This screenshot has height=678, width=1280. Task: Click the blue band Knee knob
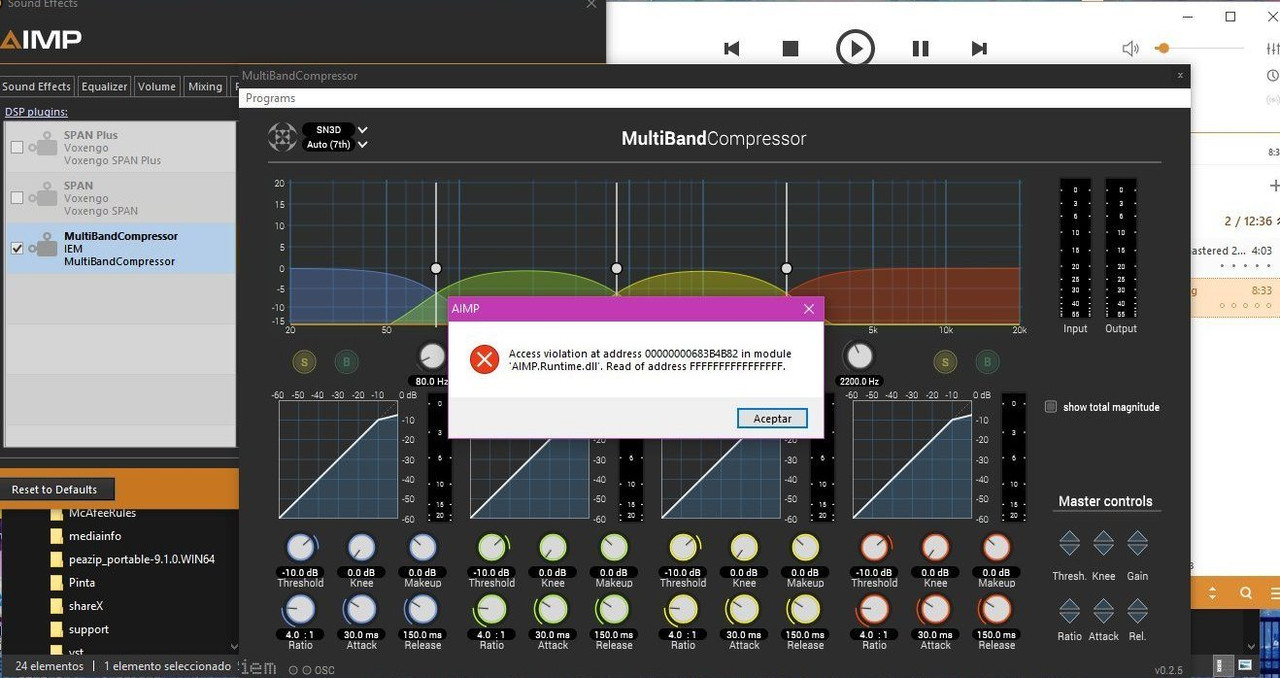coord(361,547)
